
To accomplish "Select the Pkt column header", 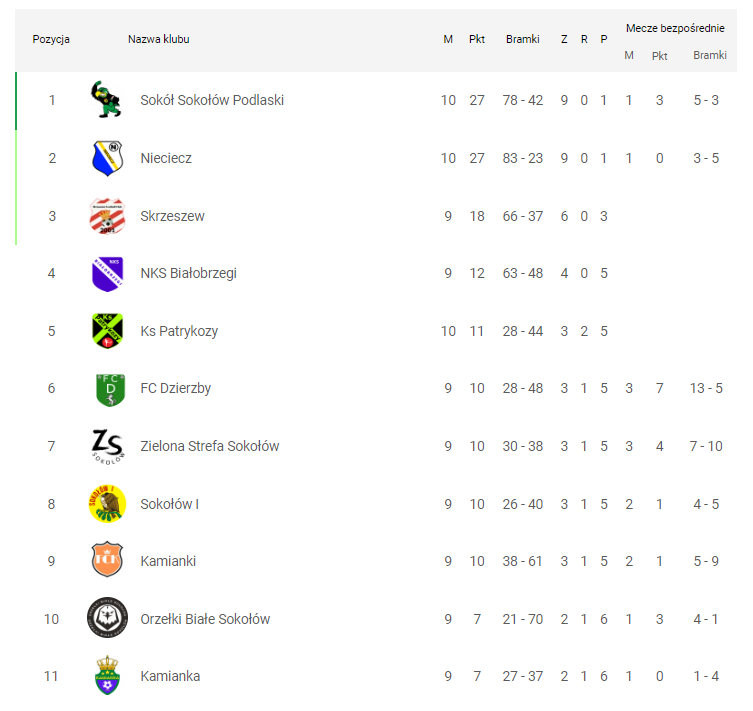I will (x=477, y=39).
